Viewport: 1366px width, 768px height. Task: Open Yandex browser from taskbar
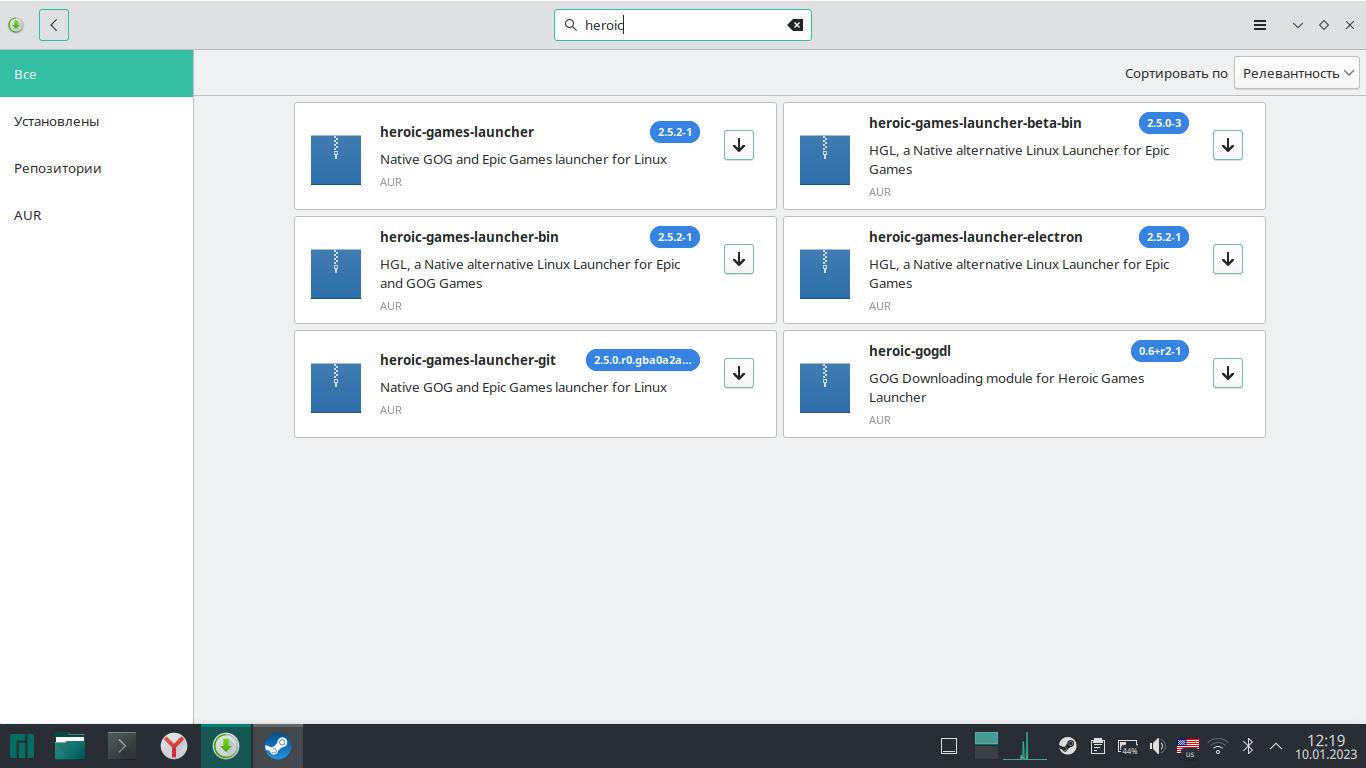click(174, 746)
